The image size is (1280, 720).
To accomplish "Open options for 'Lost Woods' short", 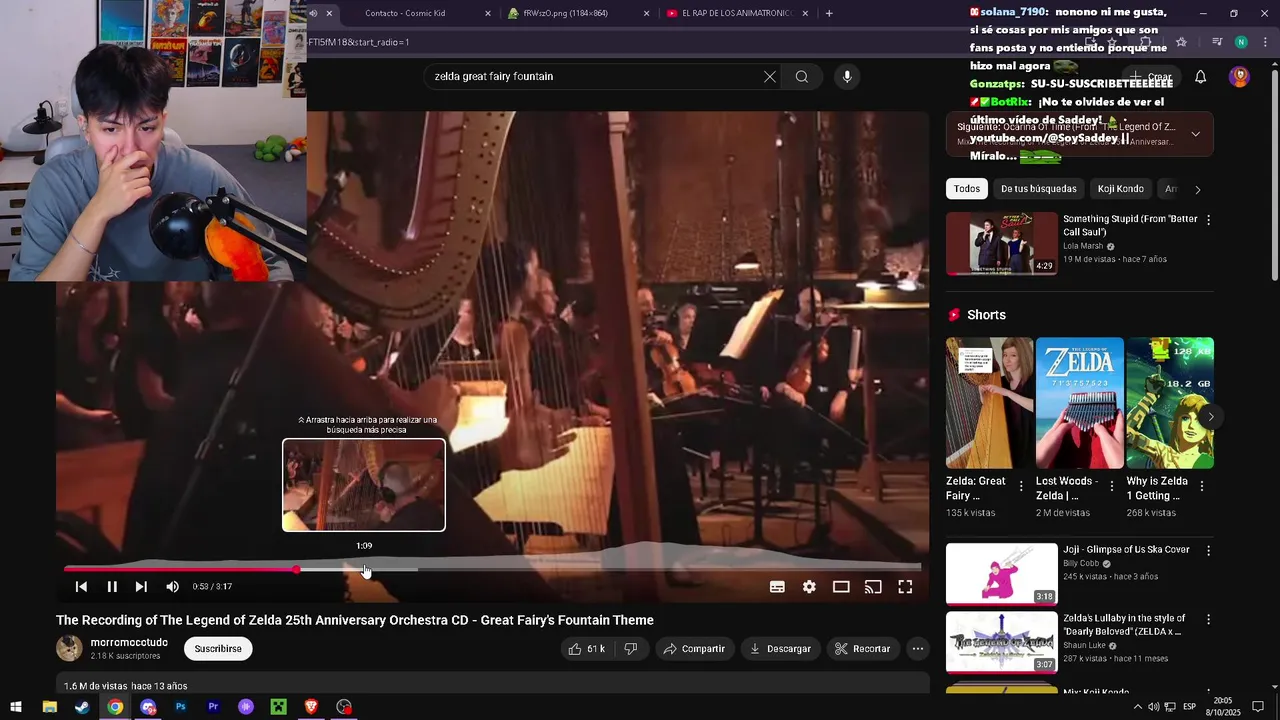I will (1111, 486).
